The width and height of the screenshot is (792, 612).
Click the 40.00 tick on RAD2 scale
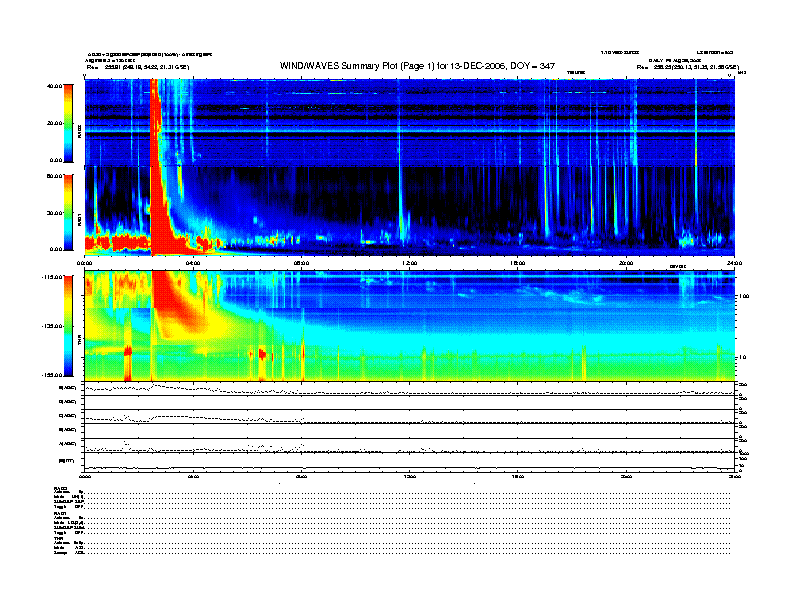point(54,86)
